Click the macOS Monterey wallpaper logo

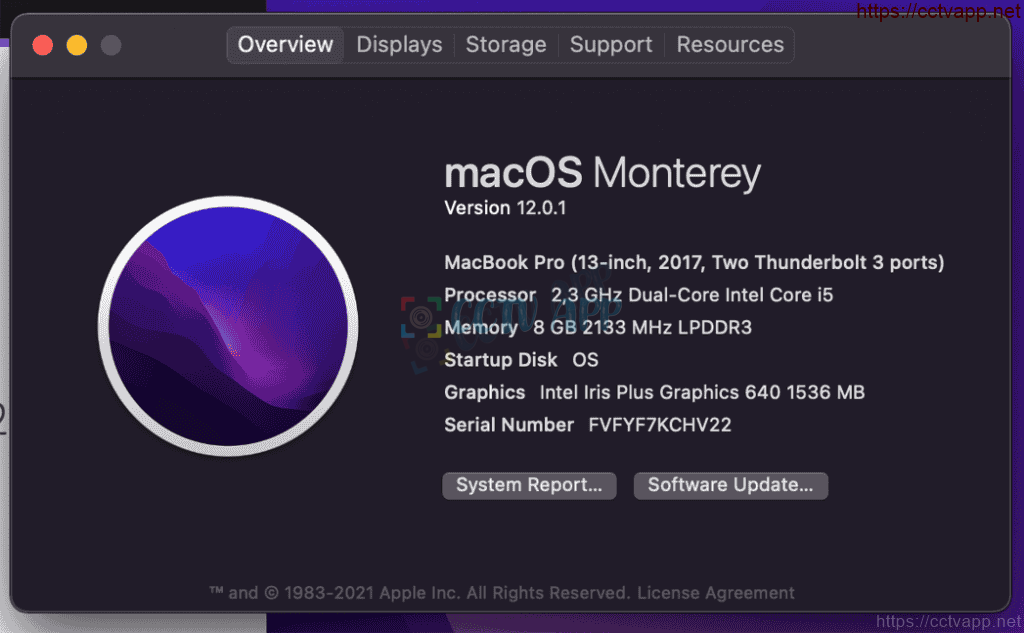click(228, 326)
